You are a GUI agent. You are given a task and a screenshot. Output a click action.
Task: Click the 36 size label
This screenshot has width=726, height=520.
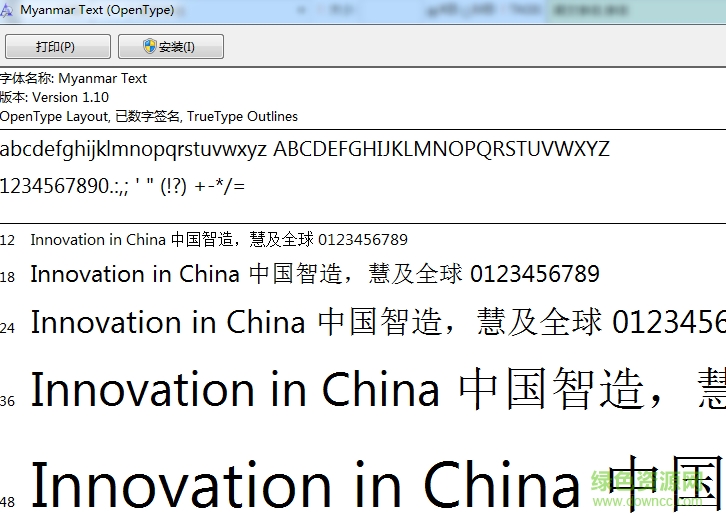pyautogui.click(x=7, y=401)
